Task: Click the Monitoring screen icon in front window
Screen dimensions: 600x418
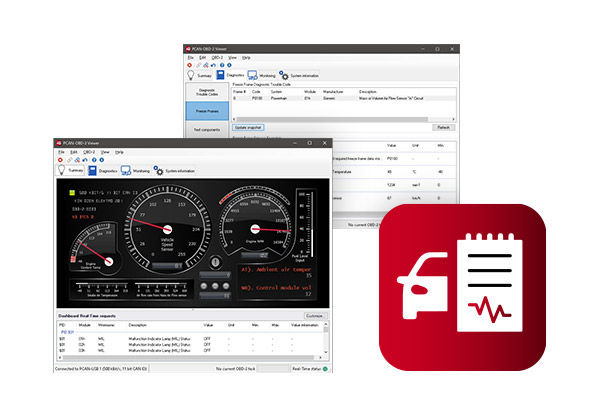Action: coord(126,172)
